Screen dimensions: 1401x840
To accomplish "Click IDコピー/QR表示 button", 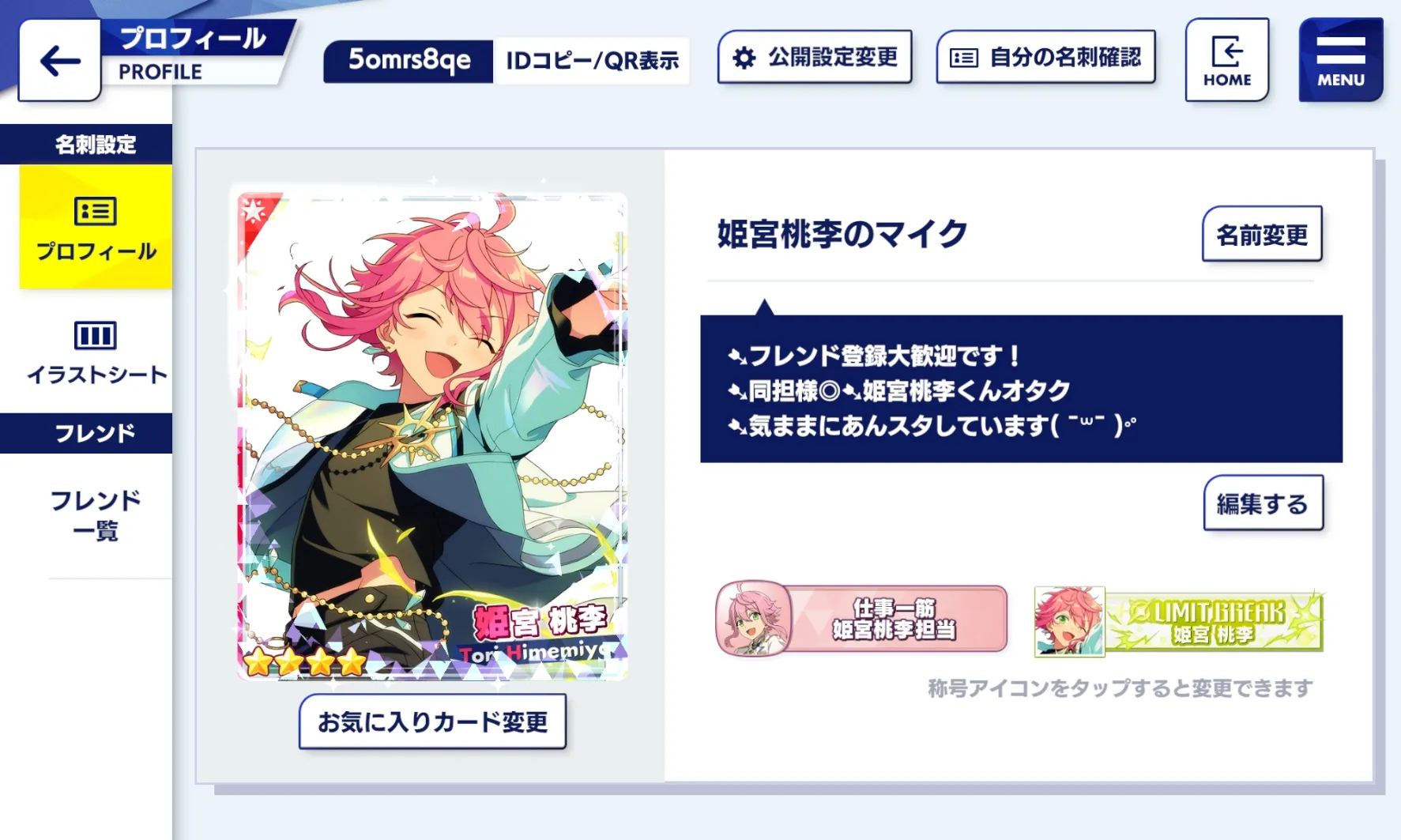I will coord(592,61).
